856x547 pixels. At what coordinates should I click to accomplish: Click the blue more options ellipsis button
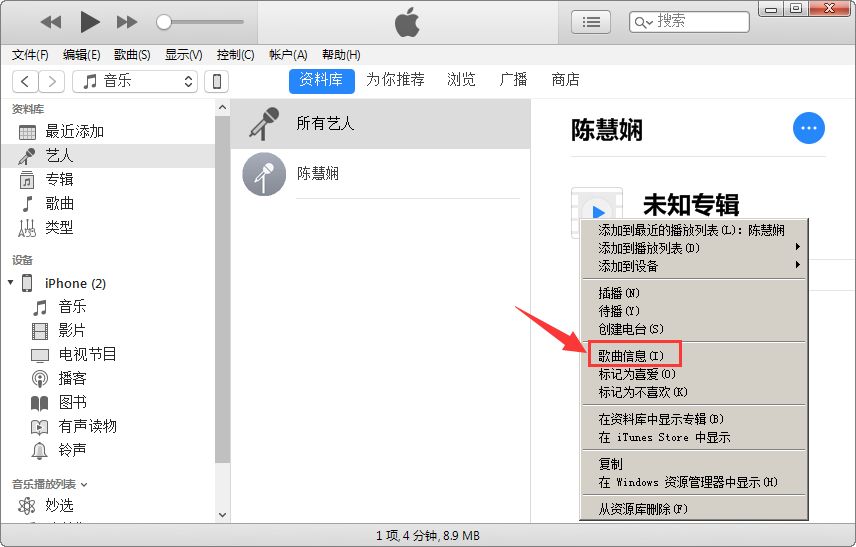[x=809, y=128]
